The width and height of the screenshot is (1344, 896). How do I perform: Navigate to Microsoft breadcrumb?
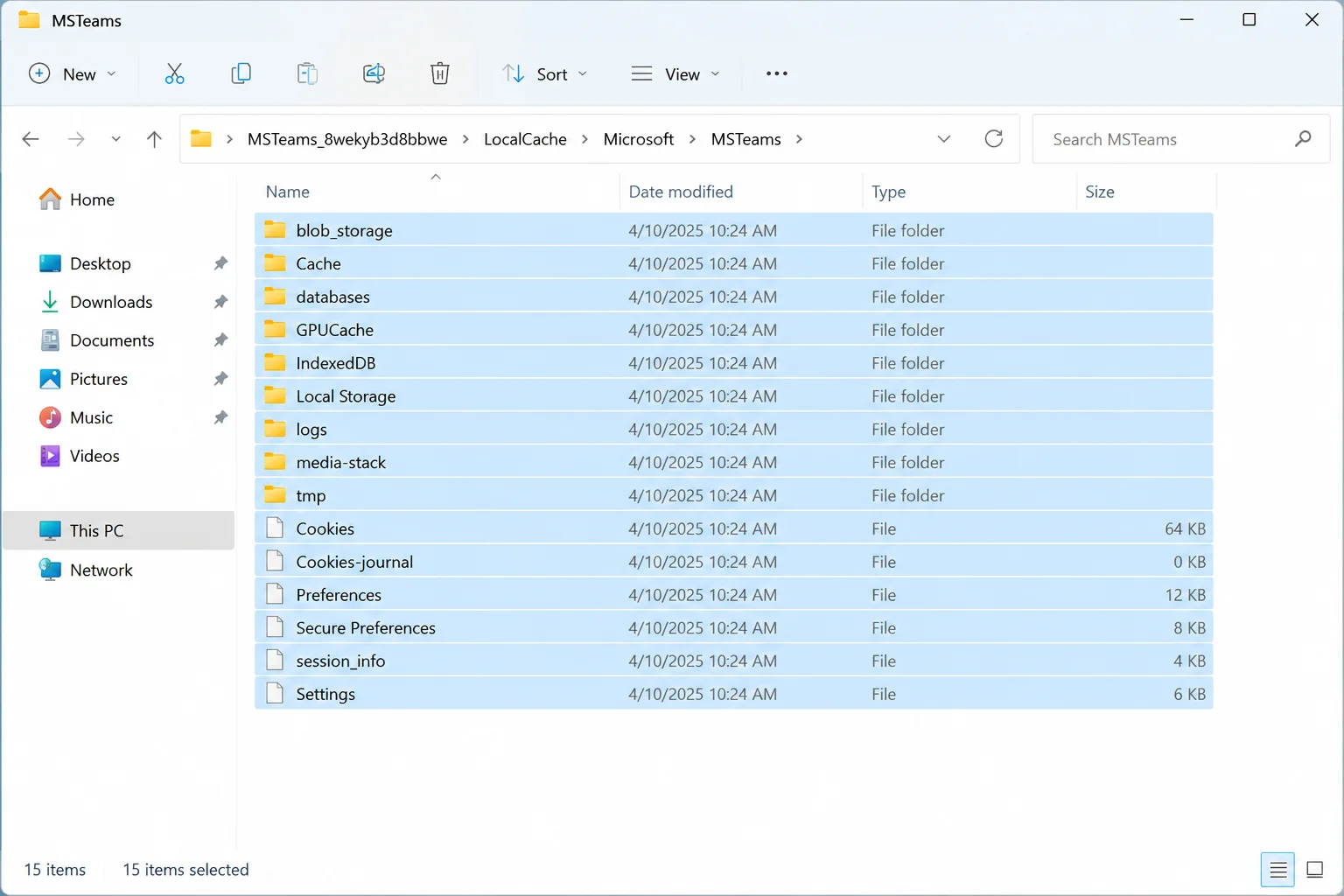(639, 139)
